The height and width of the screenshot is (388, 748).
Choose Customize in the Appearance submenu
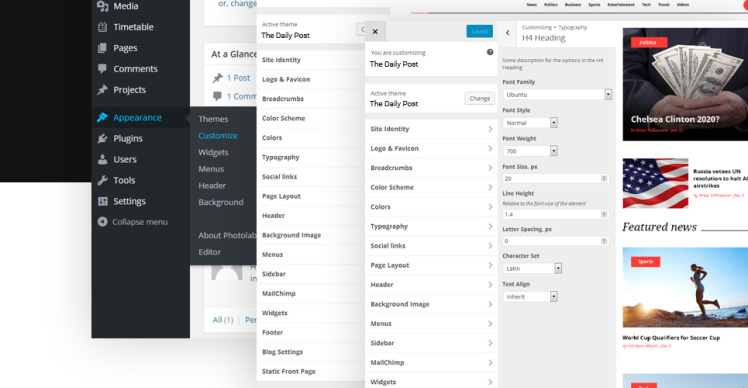[218, 136]
